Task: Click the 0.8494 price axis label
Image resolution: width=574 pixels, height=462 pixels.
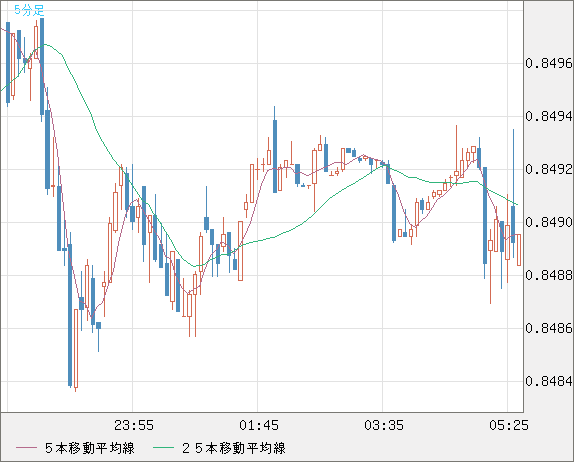Action: pyautogui.click(x=549, y=116)
